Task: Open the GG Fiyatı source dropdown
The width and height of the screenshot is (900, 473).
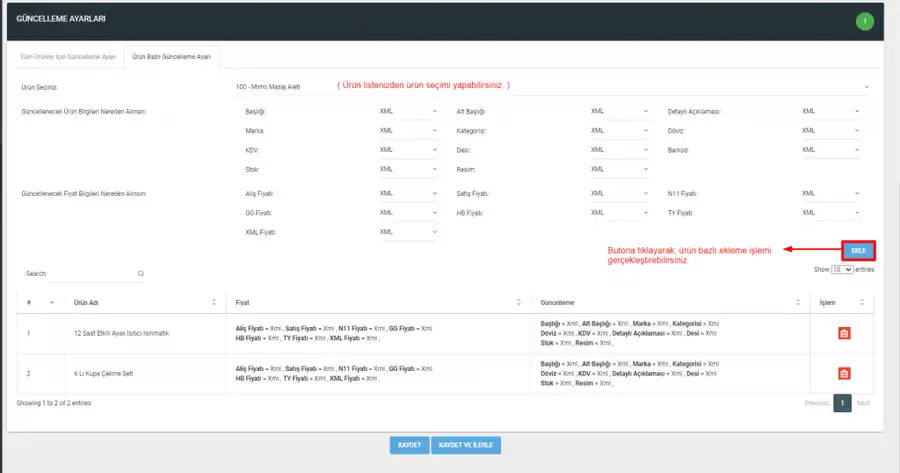Action: [x=408, y=213]
